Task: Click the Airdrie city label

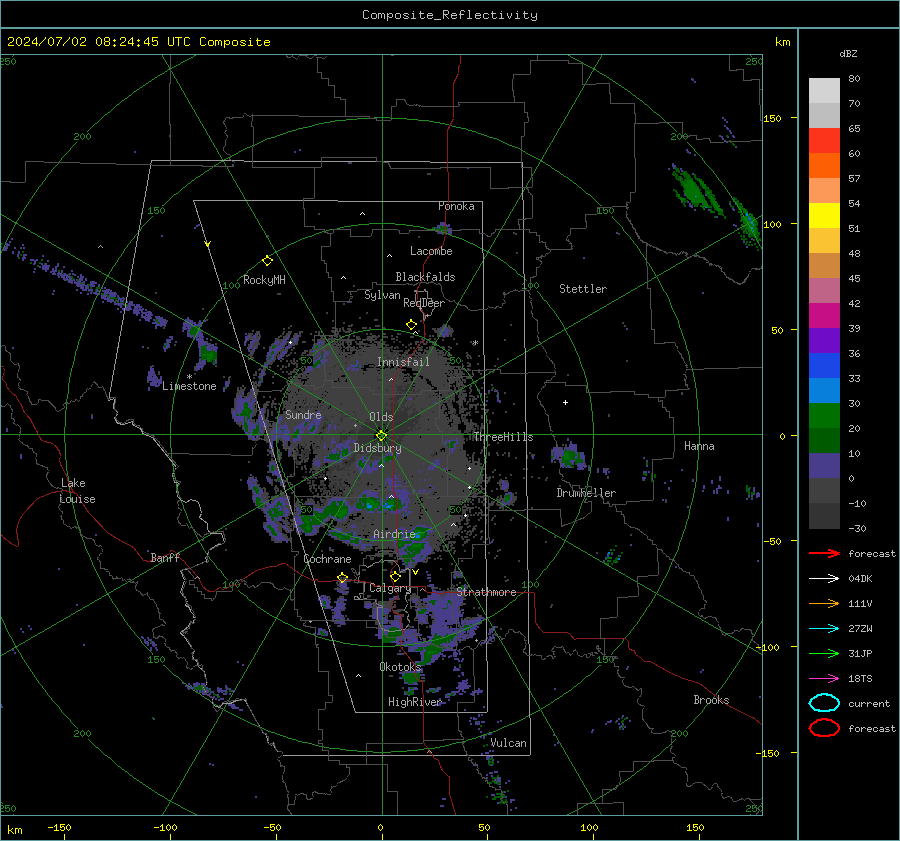Action: pyautogui.click(x=394, y=534)
